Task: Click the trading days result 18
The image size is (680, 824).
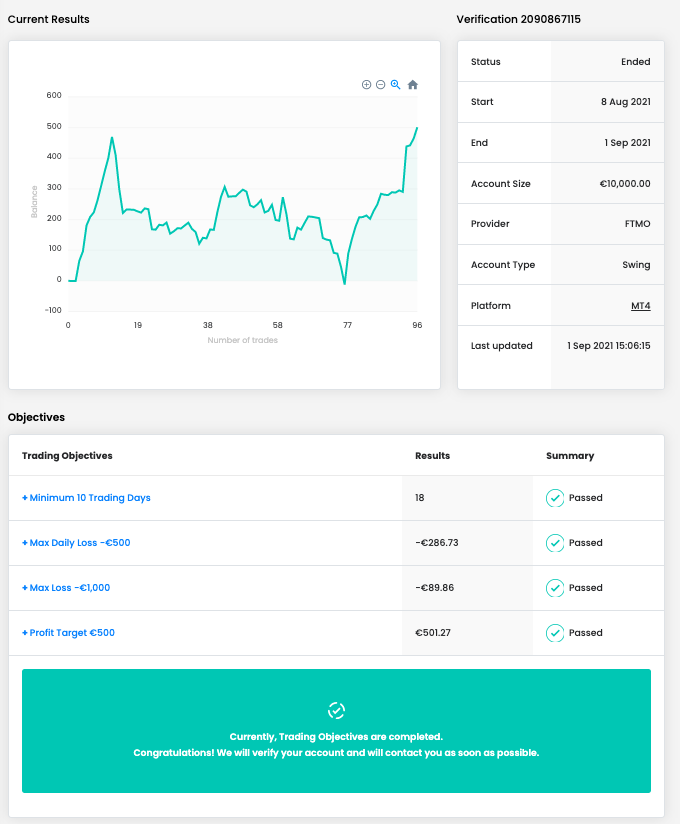Action: (x=419, y=498)
